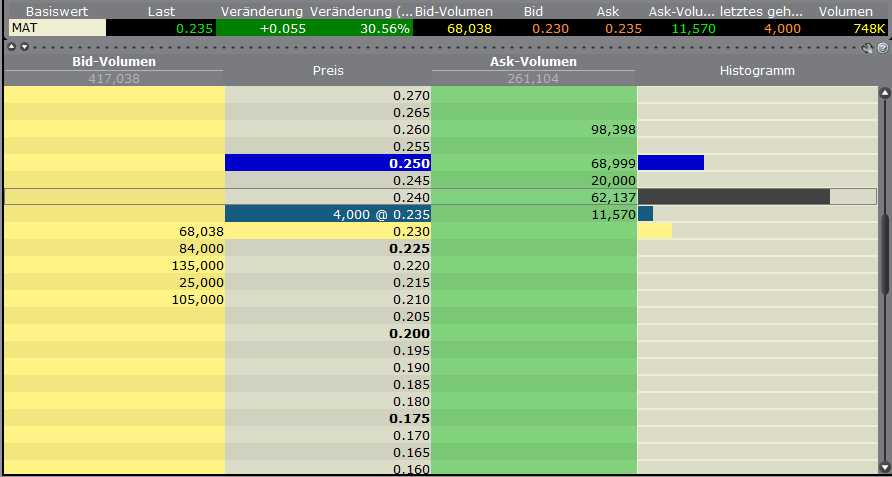Collapse panel with small up arrow
This screenshot has height=477, width=892.
point(10,47)
